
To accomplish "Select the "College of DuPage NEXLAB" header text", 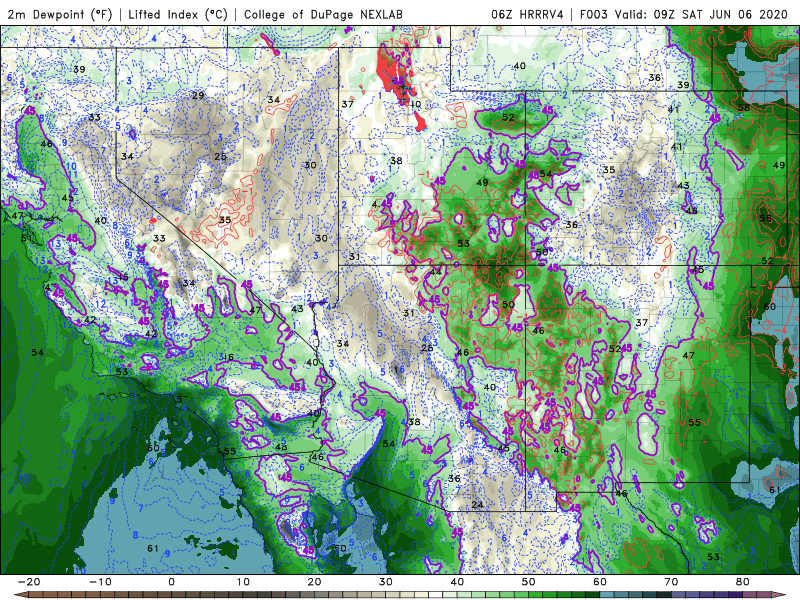I will pos(323,14).
